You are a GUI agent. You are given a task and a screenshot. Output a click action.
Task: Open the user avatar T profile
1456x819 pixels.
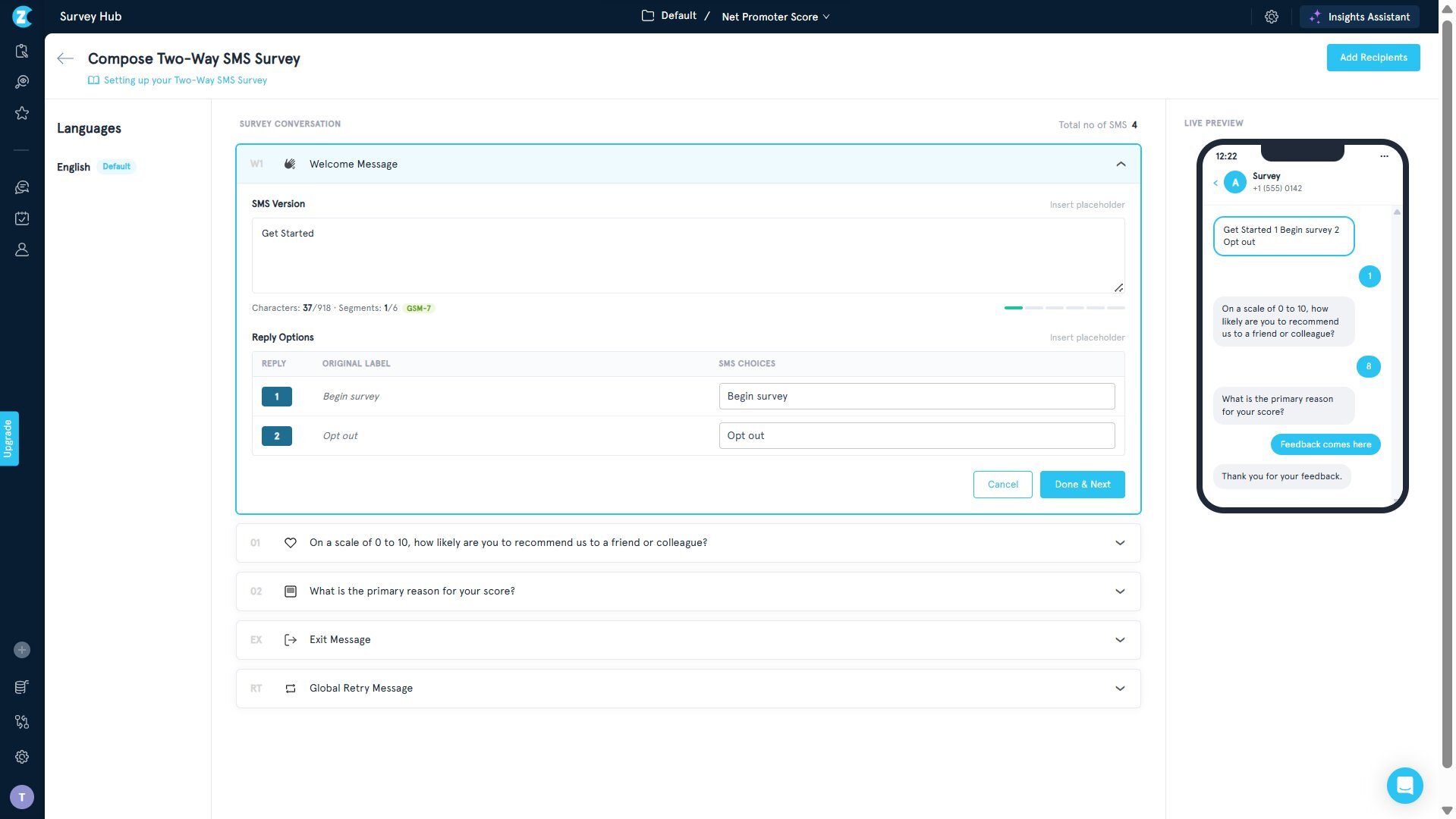(22, 797)
